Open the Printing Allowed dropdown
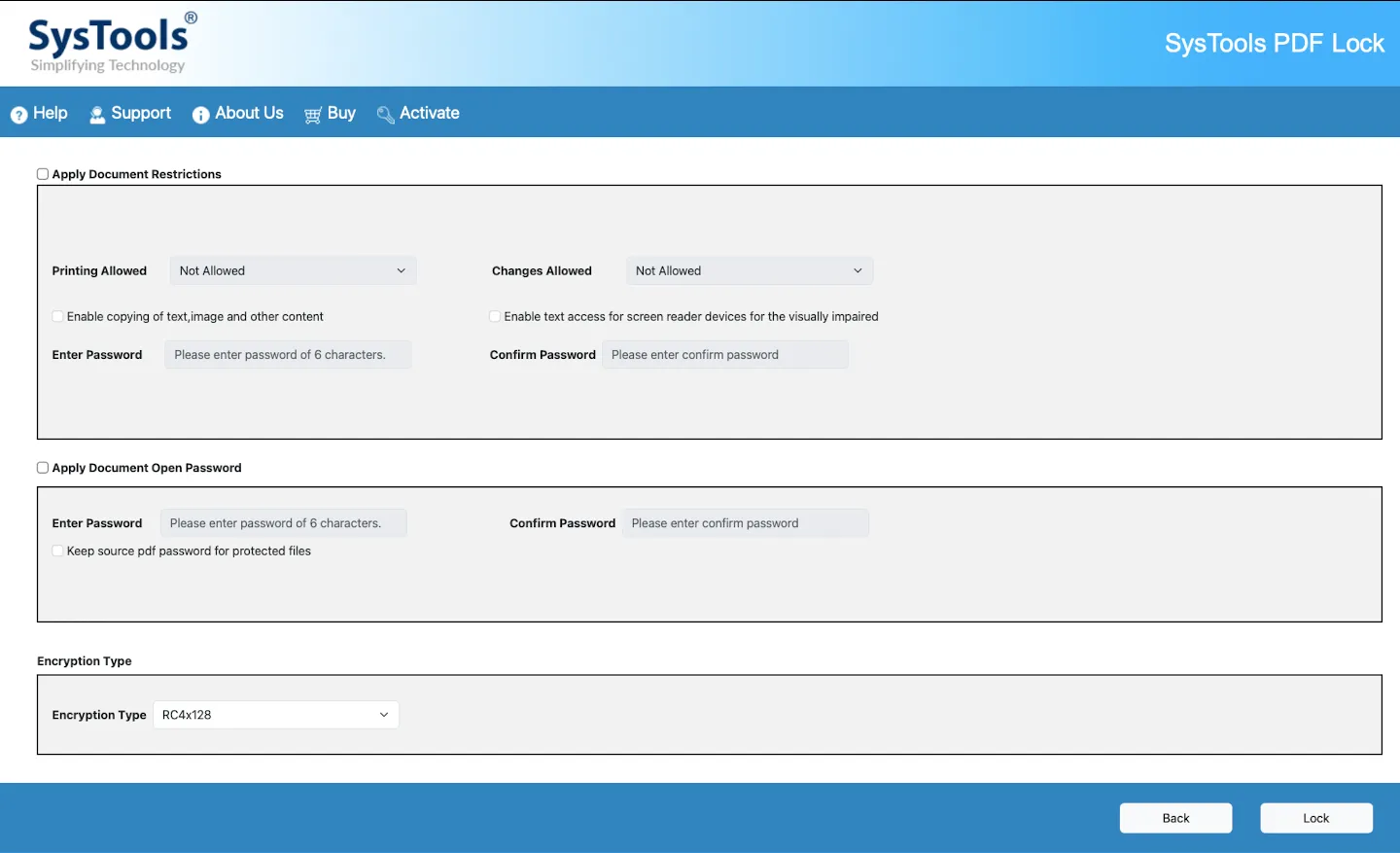The image size is (1400, 853). tap(293, 270)
